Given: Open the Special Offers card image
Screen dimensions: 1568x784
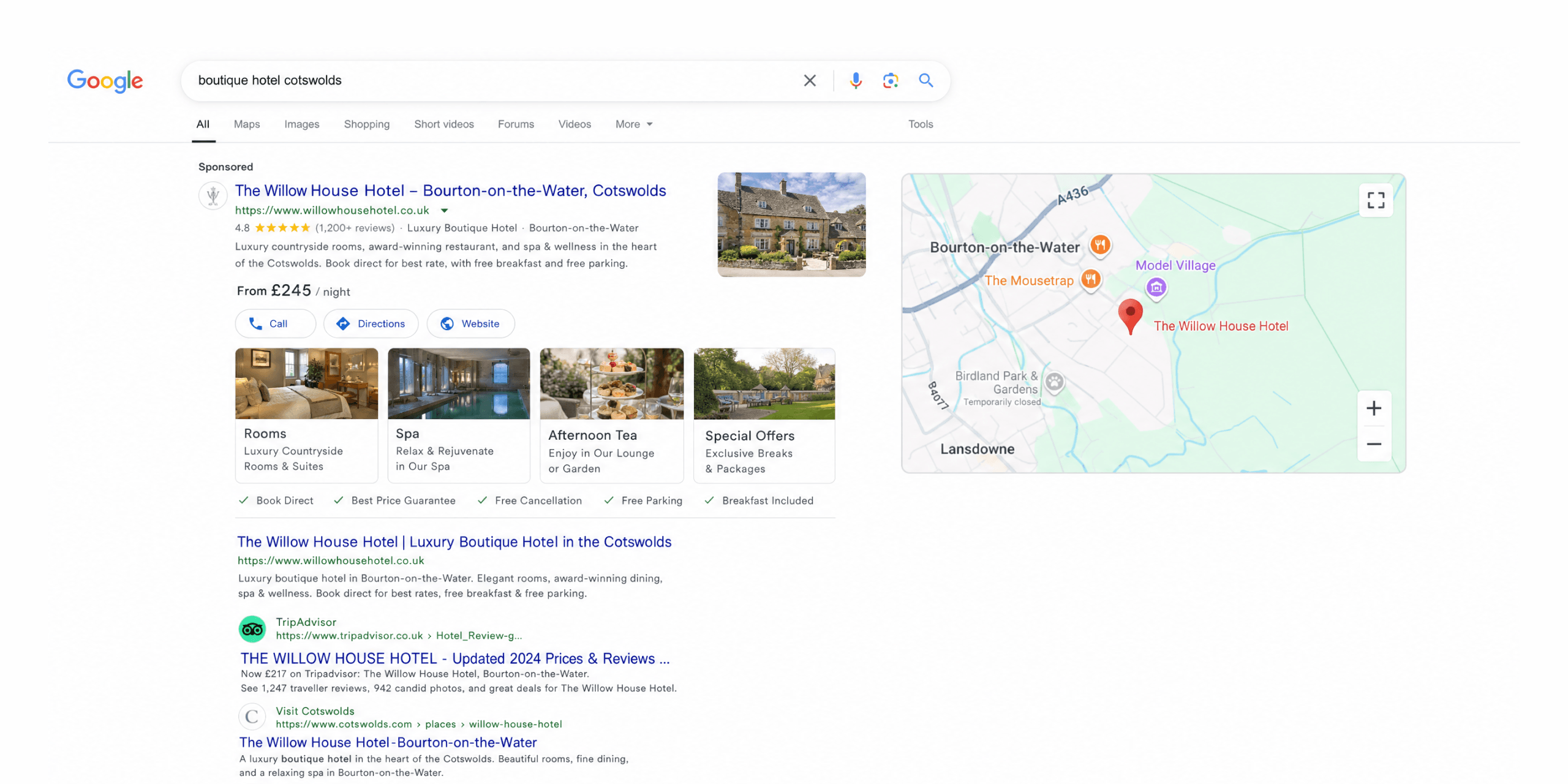Looking at the screenshot, I should click(x=764, y=384).
